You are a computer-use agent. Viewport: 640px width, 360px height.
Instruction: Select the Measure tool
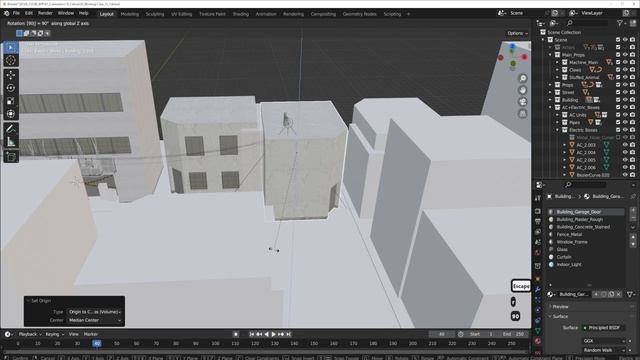pyautogui.click(x=11, y=142)
